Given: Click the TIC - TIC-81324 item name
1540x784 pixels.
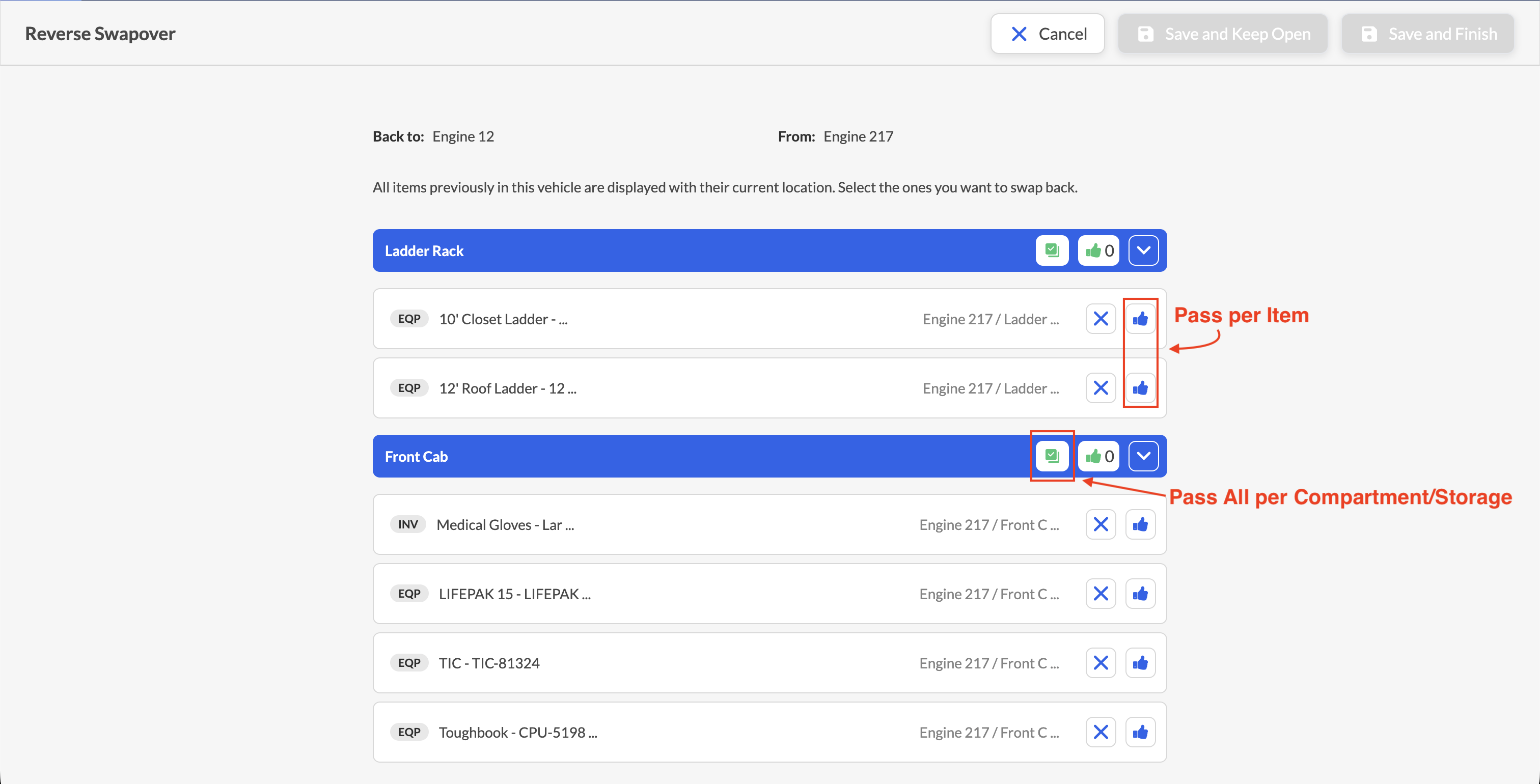Looking at the screenshot, I should (489, 663).
